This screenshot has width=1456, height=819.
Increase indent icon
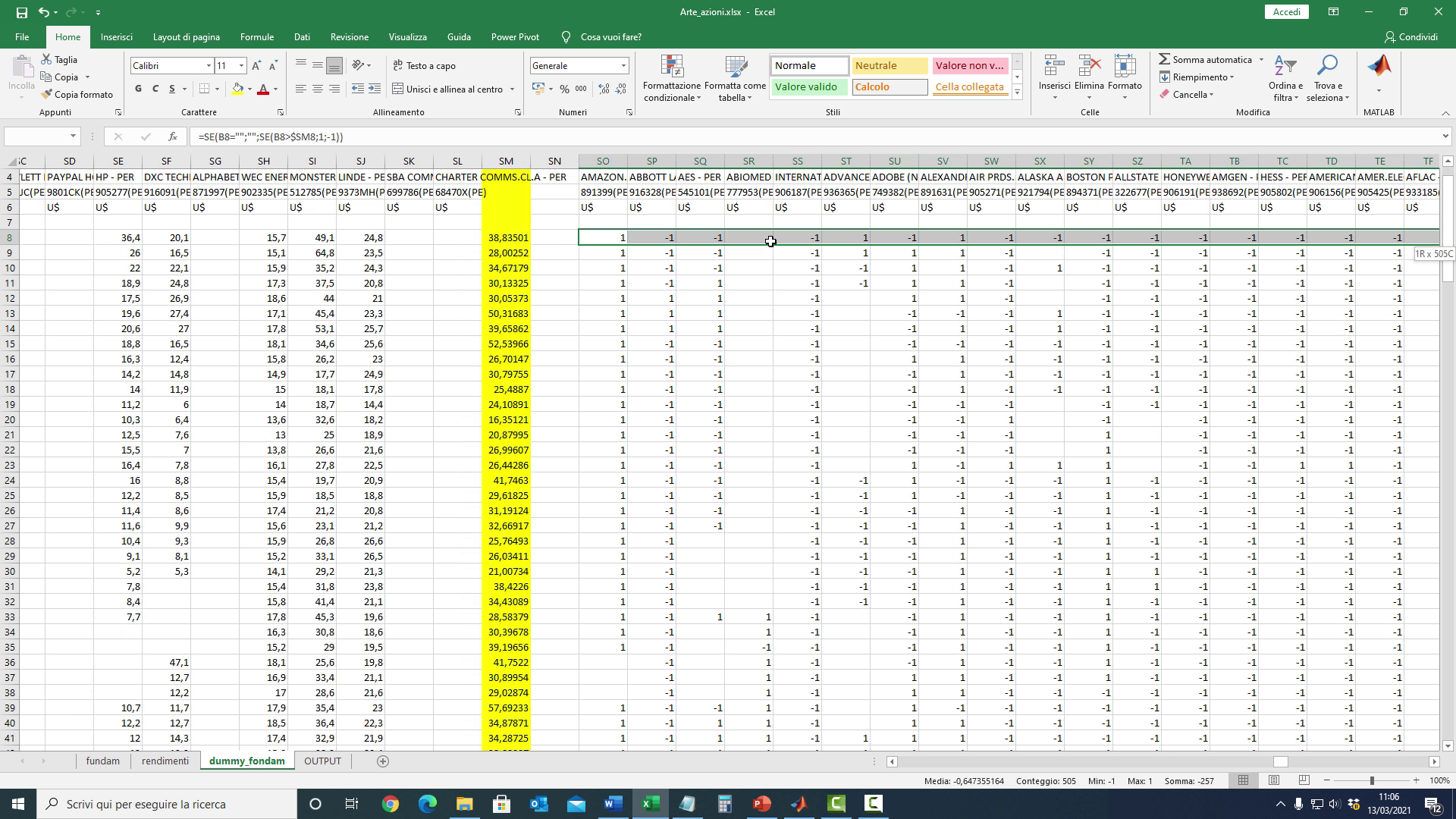pos(375,89)
